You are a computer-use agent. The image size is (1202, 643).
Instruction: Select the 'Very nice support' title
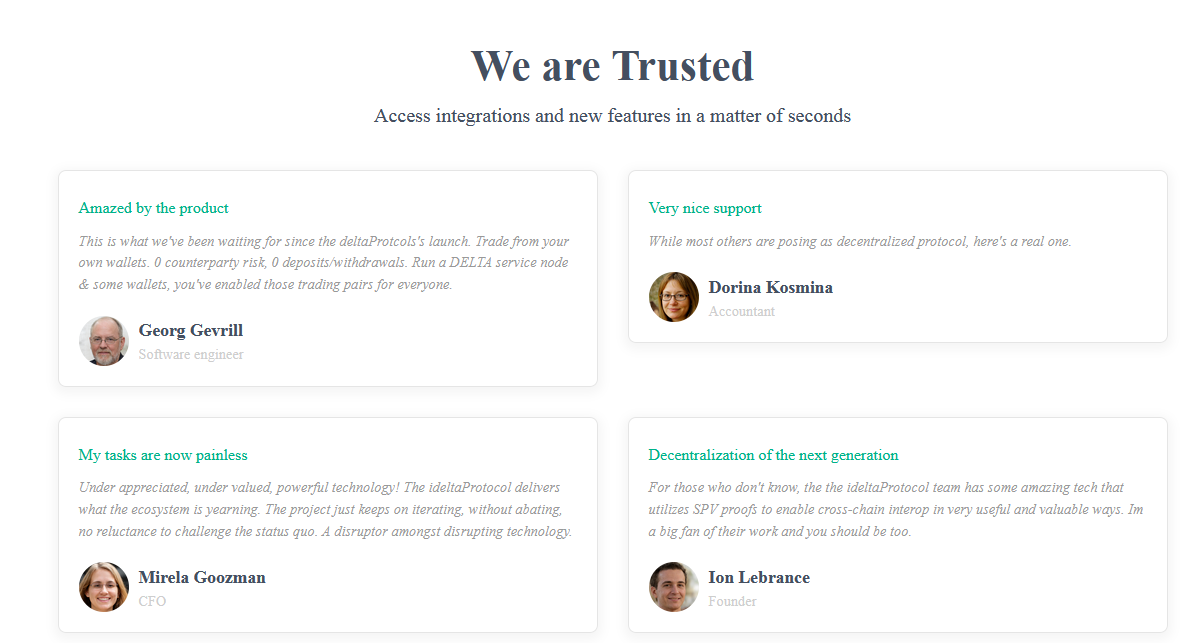705,208
